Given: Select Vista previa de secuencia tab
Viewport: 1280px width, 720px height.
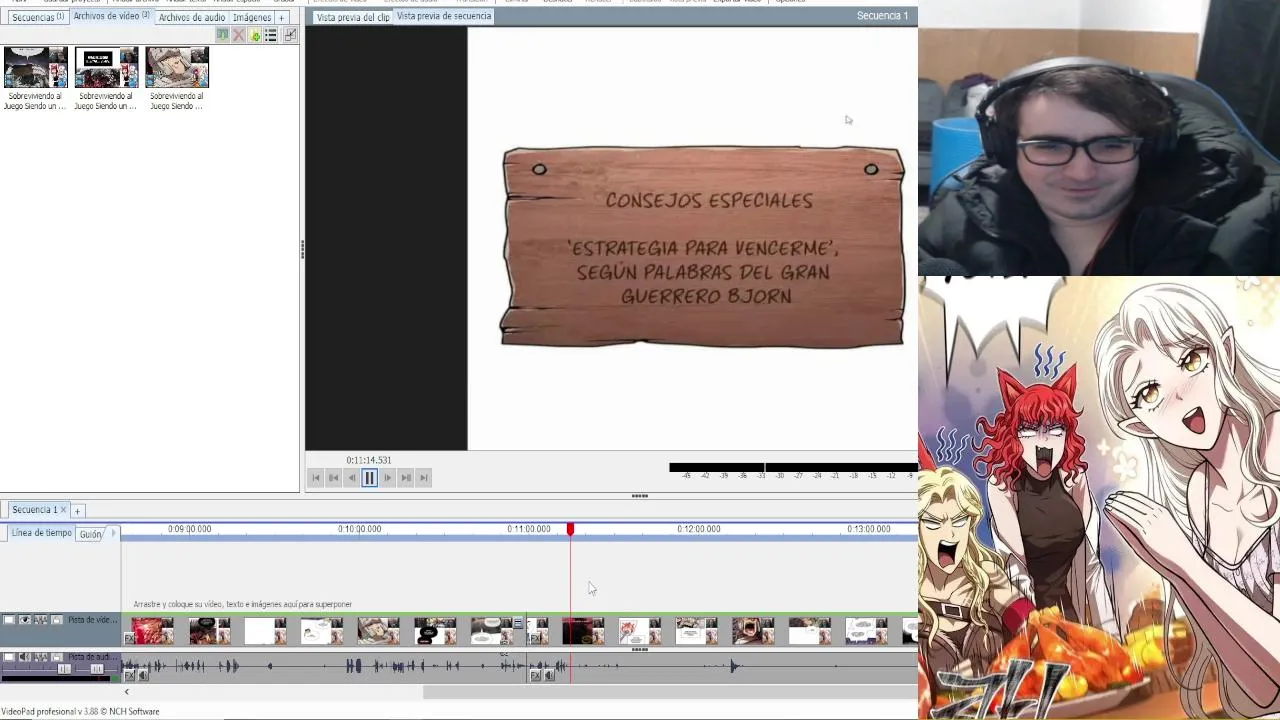Looking at the screenshot, I should pos(444,16).
